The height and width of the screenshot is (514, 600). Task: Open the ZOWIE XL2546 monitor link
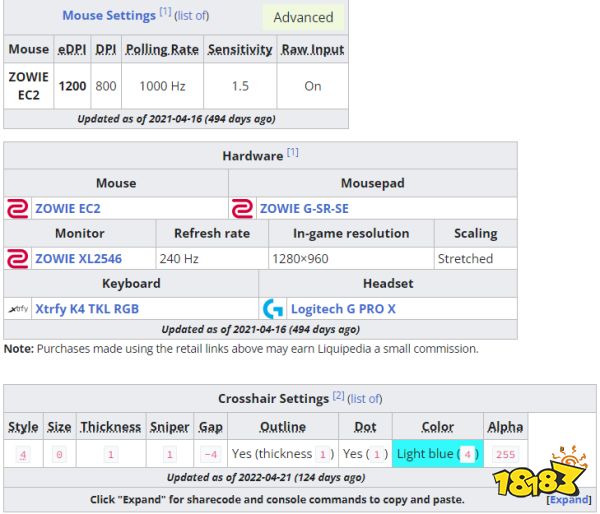(x=78, y=259)
